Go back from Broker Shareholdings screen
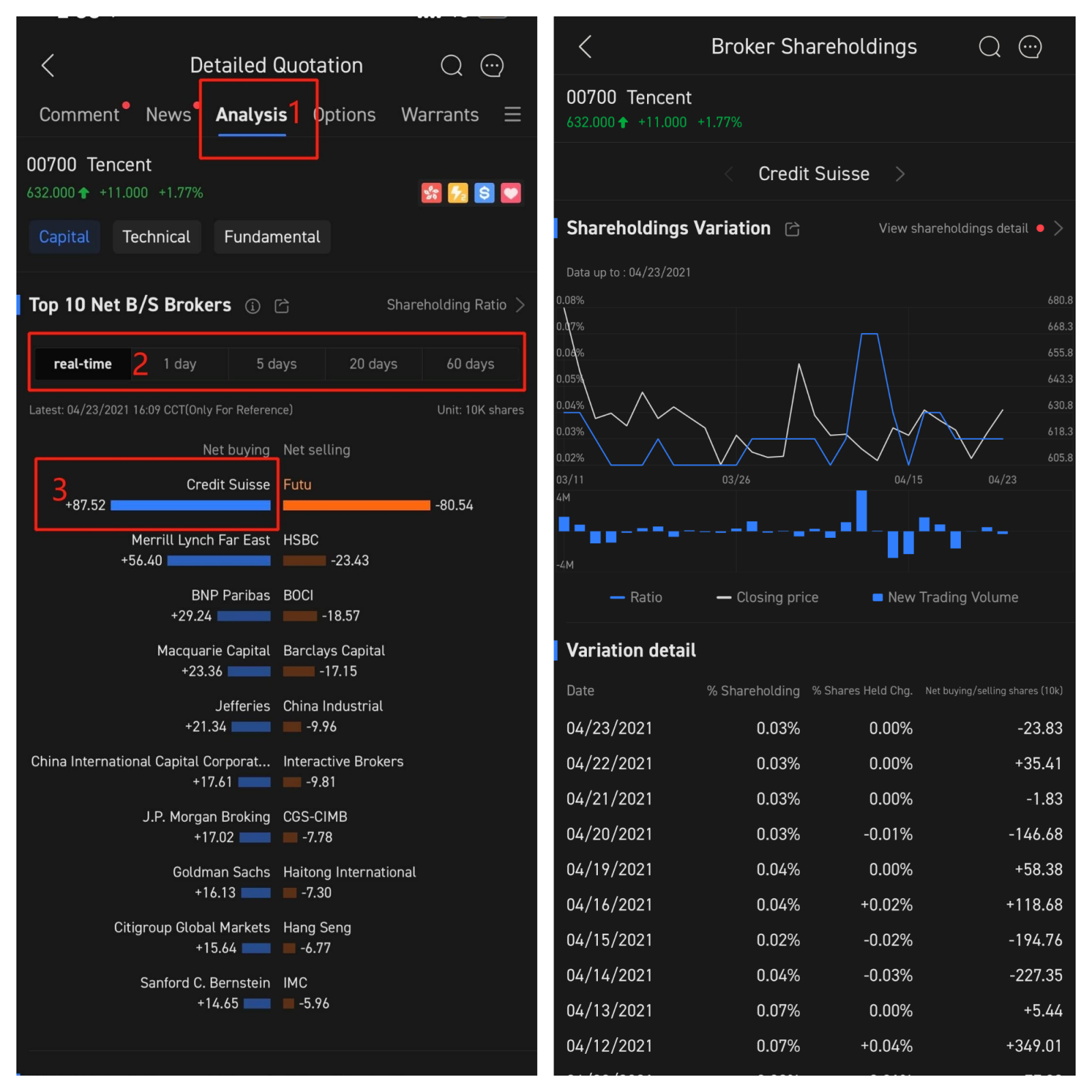The width and height of the screenshot is (1092, 1092). coord(585,46)
